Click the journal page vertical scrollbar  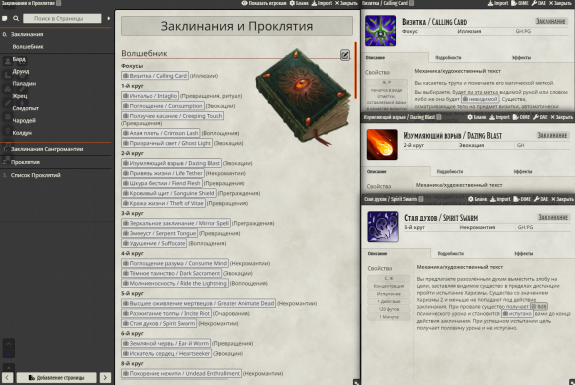tap(356, 70)
